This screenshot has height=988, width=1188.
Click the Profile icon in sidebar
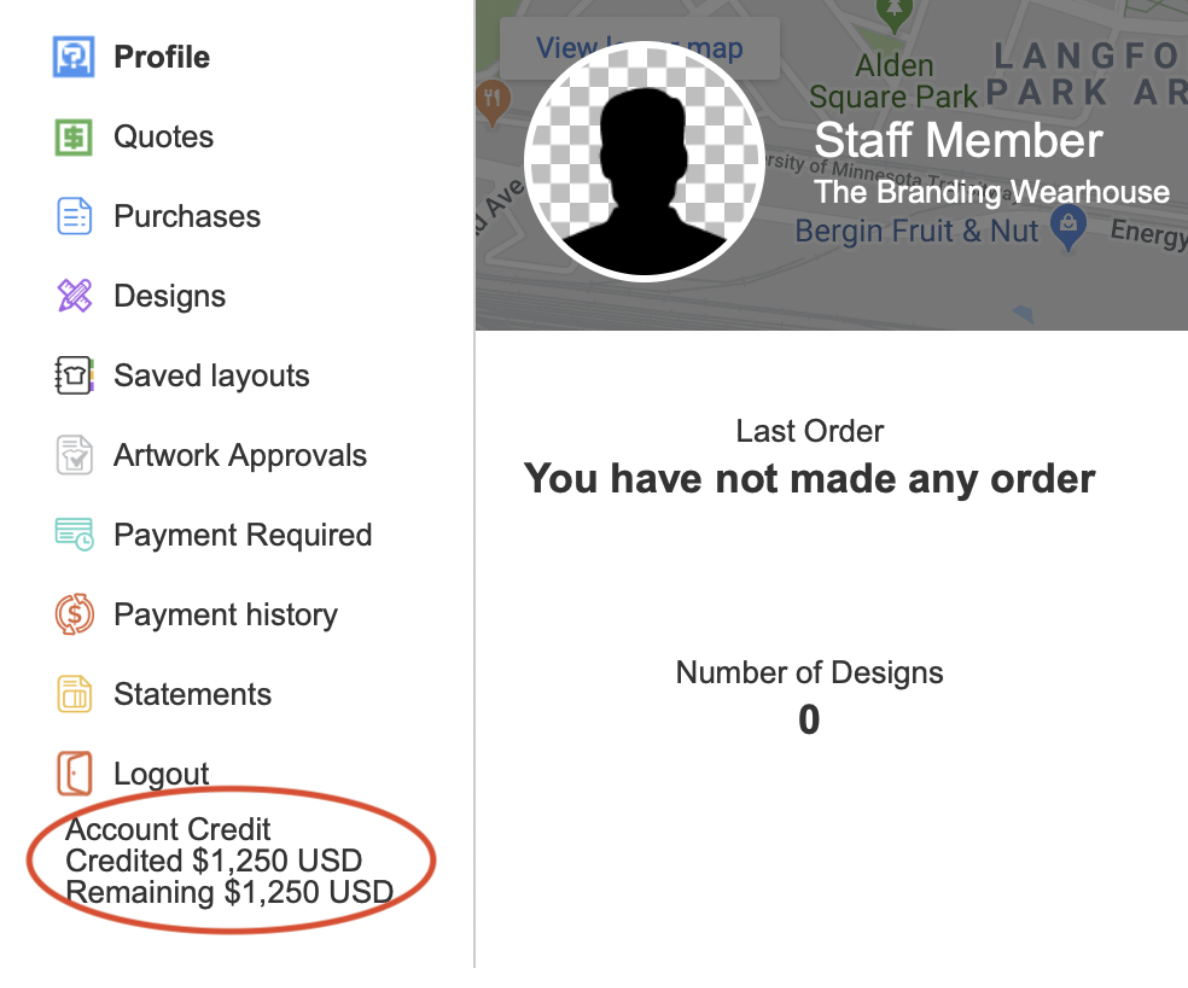tap(73, 57)
